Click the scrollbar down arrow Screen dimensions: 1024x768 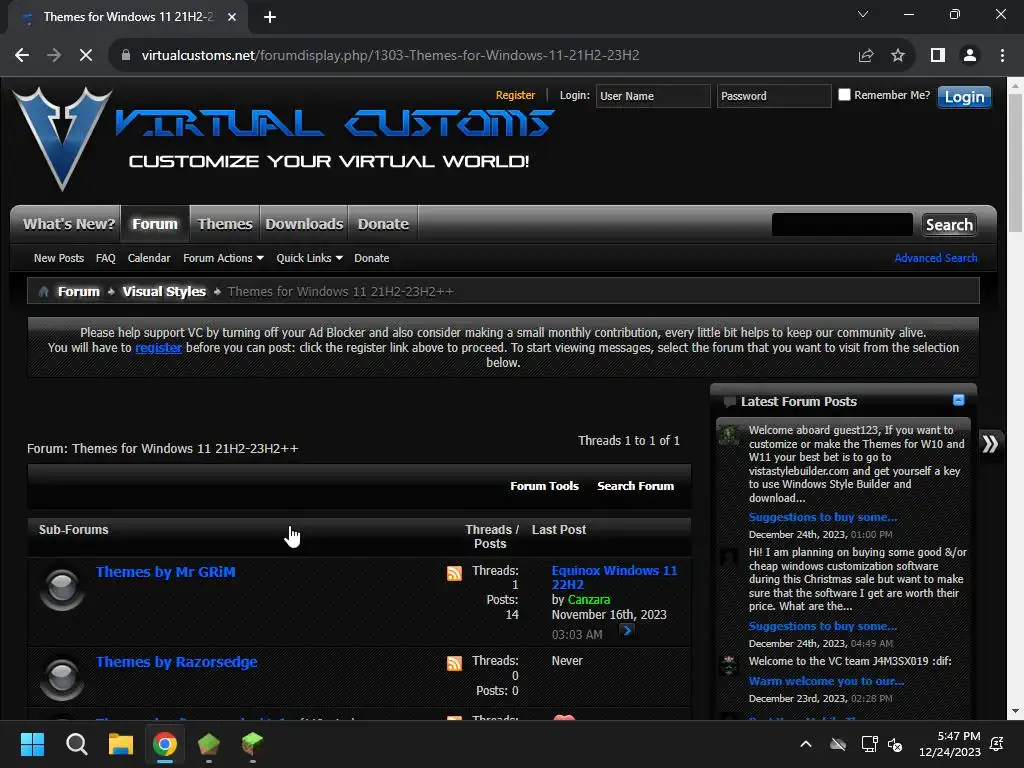[1015, 711]
